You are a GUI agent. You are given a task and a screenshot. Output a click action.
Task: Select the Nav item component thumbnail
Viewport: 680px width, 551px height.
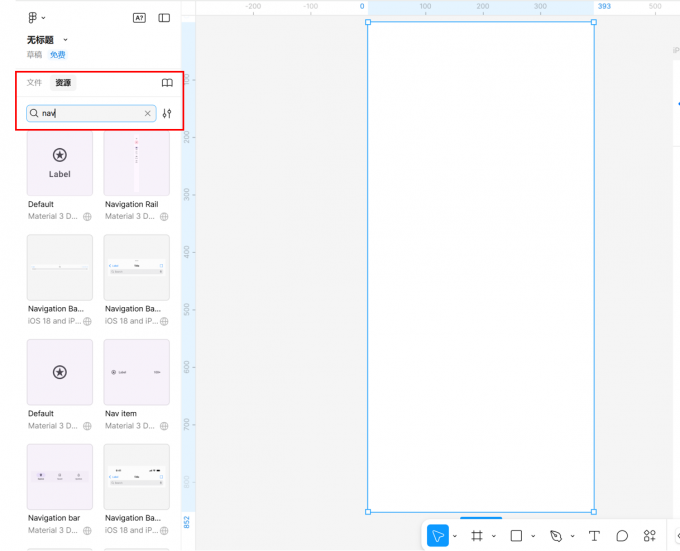[x=137, y=372]
